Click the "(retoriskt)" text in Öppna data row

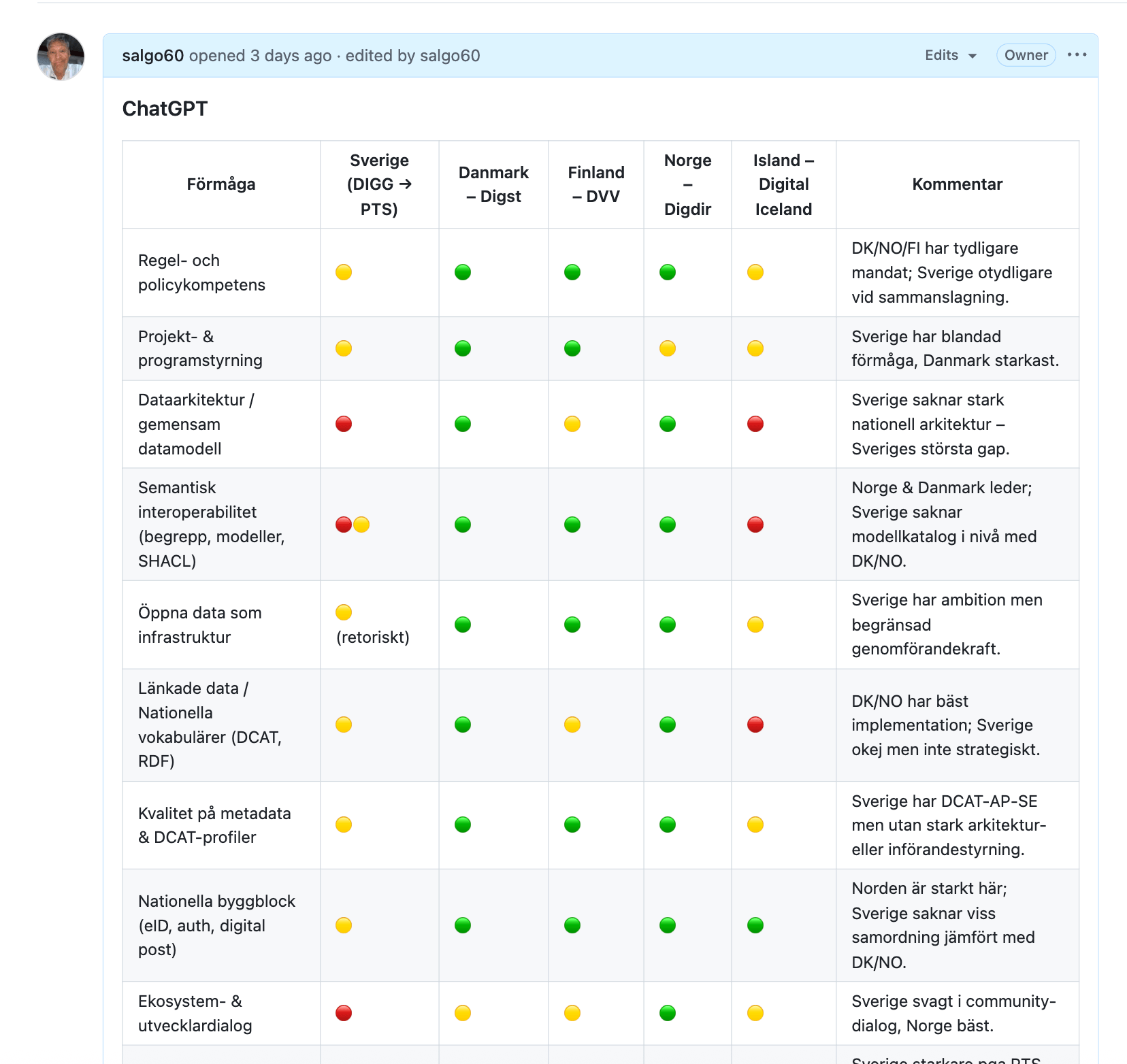pos(373,637)
